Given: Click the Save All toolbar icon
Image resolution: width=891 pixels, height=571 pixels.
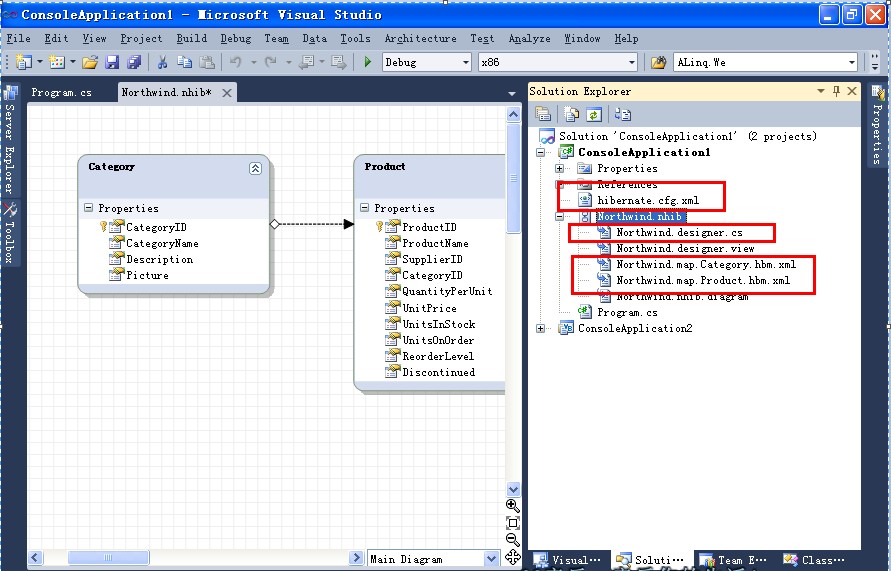Looking at the screenshot, I should 134,62.
